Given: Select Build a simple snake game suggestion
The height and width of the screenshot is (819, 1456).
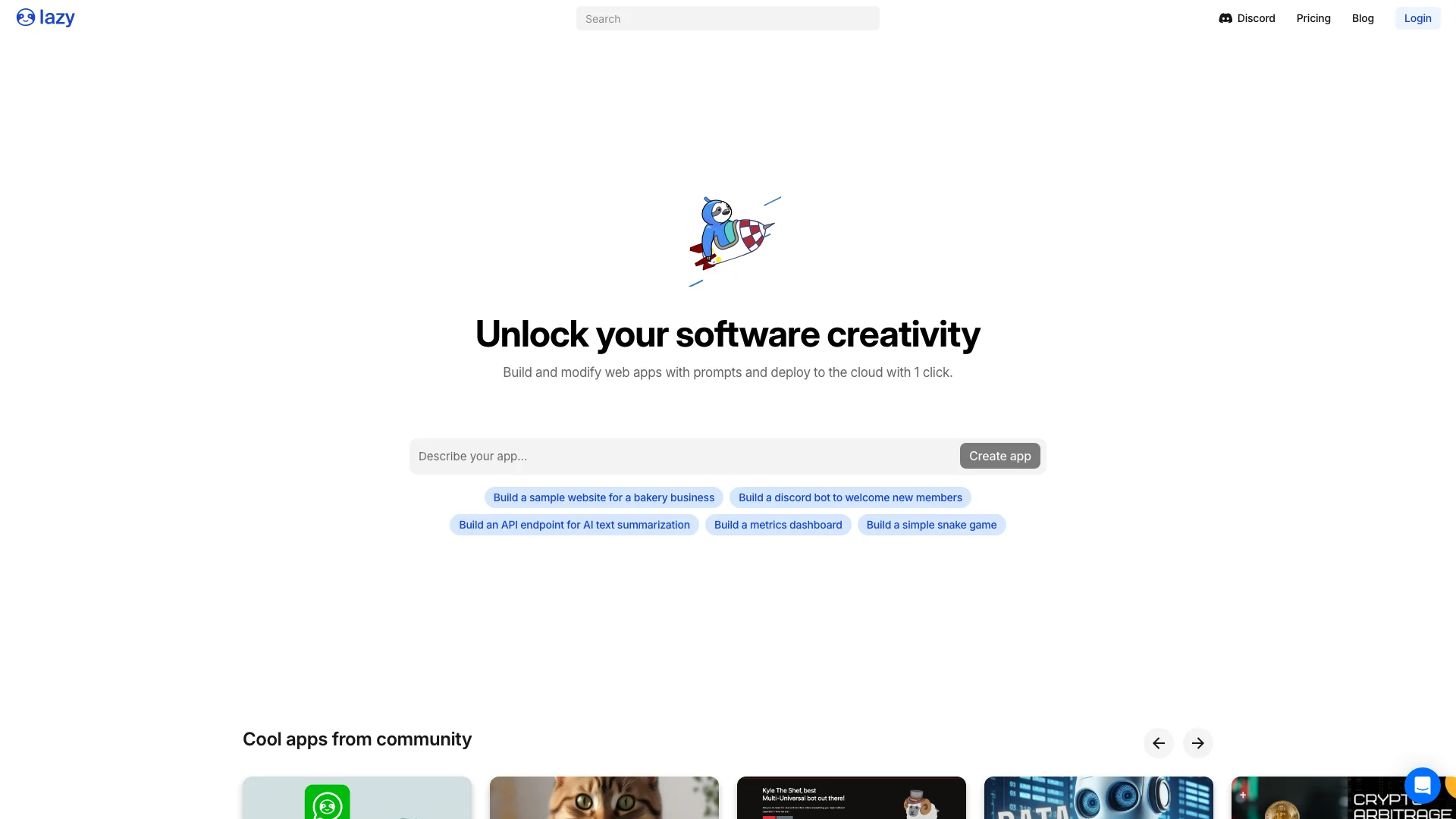Looking at the screenshot, I should (x=931, y=524).
